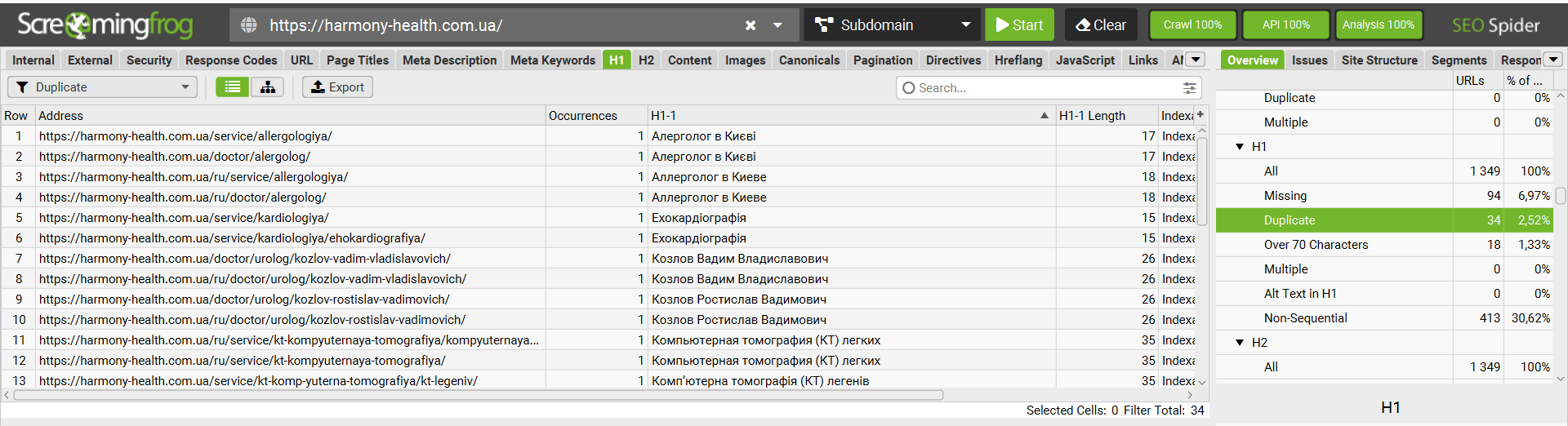Open the Page Titles tab
This screenshot has width=1568, height=426.
click(357, 60)
